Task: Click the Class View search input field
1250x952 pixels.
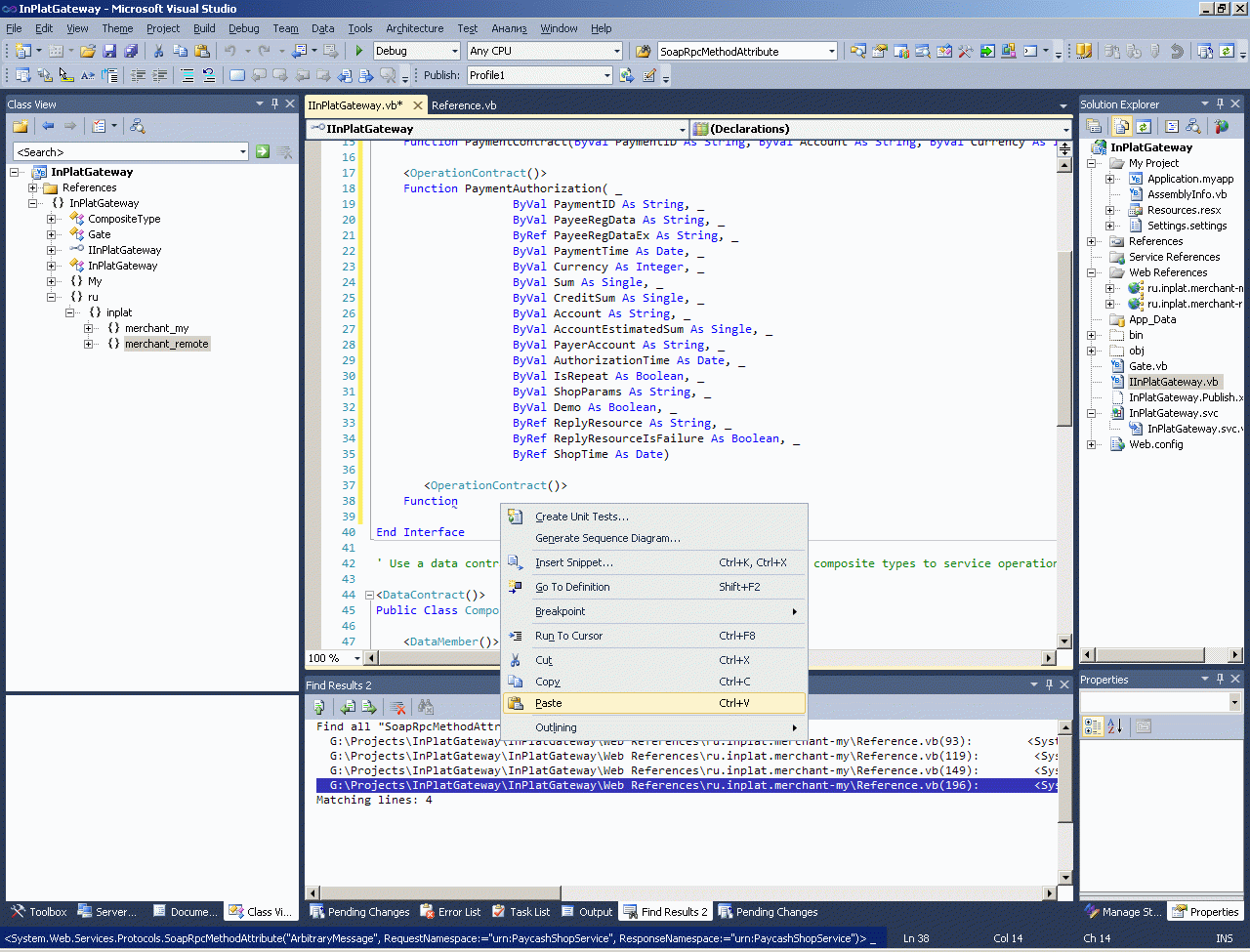Action: [125, 151]
